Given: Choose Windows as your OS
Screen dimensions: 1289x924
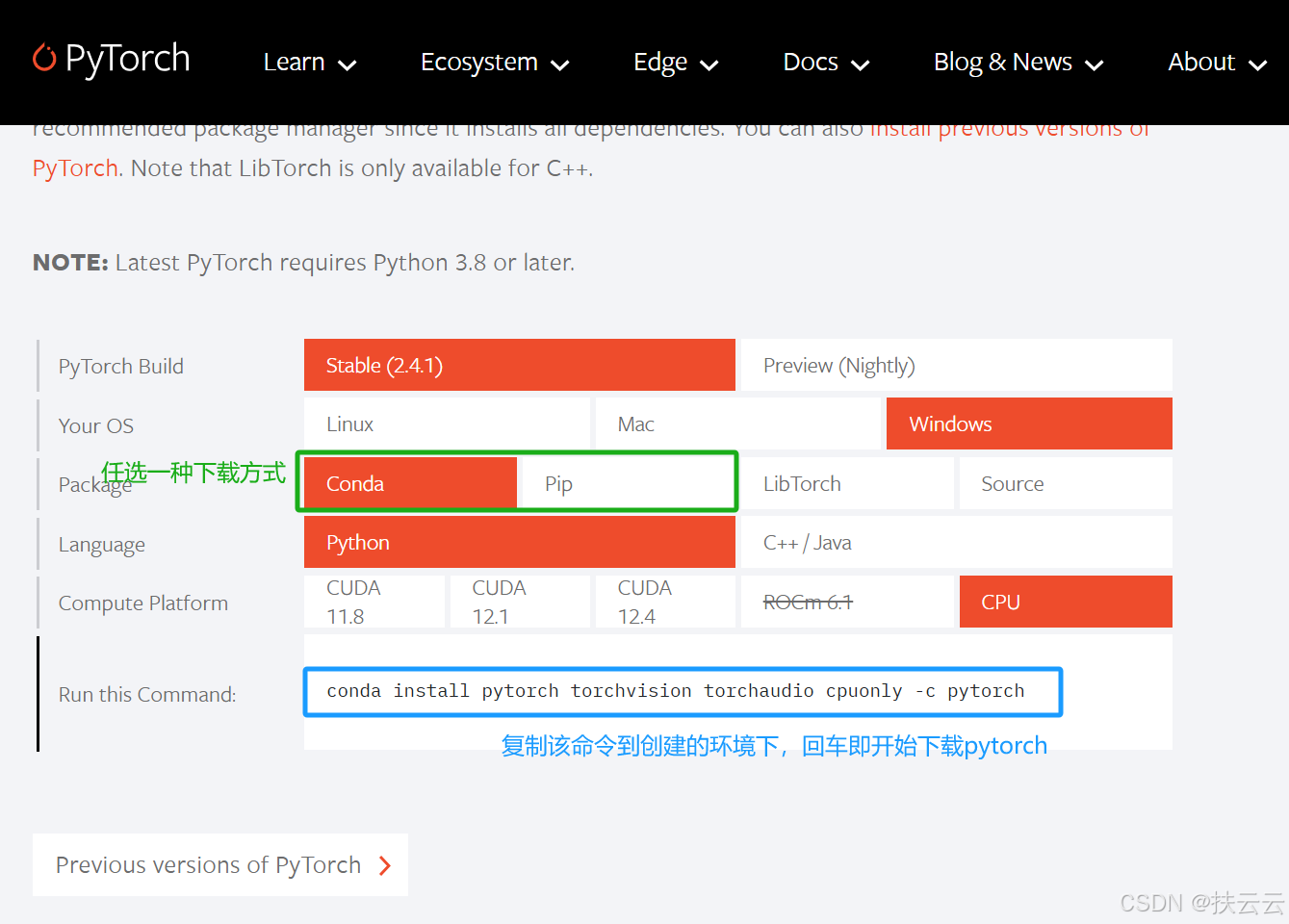Looking at the screenshot, I should point(1029,423).
